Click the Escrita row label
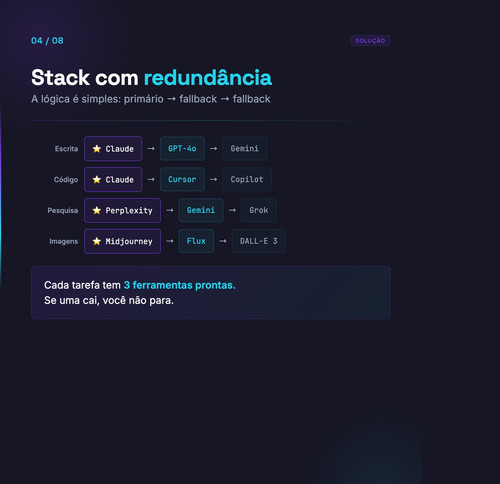This screenshot has width=500, height=484. click(x=66, y=149)
